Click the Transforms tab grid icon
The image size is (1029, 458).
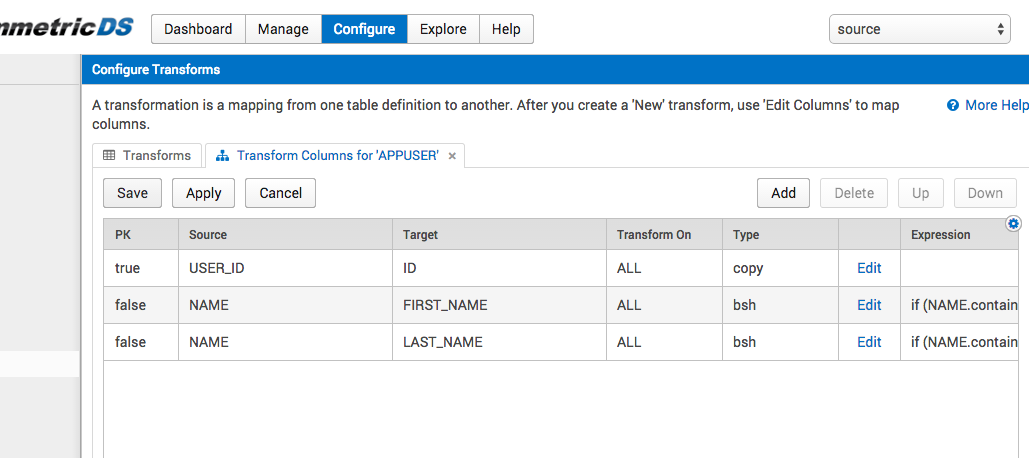109,156
